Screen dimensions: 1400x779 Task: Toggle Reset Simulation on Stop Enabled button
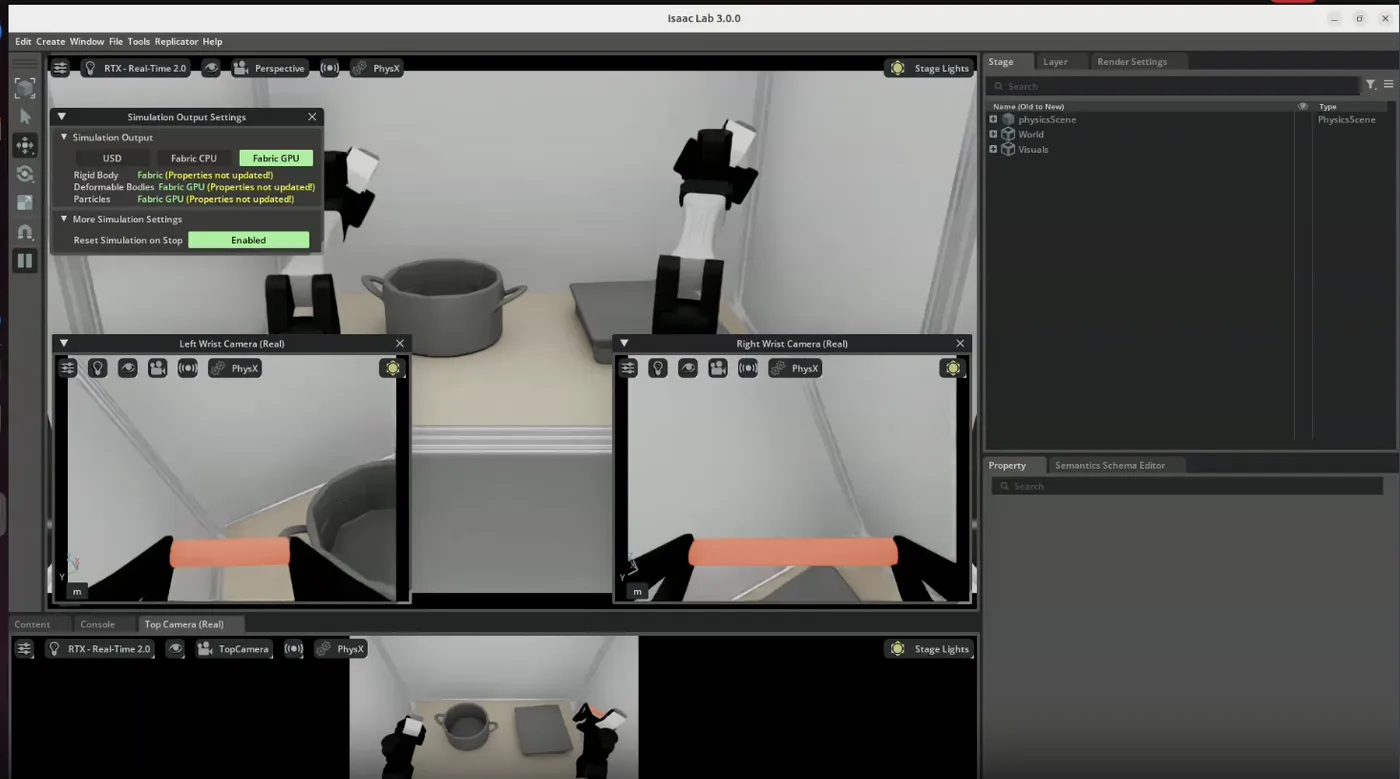(x=249, y=240)
